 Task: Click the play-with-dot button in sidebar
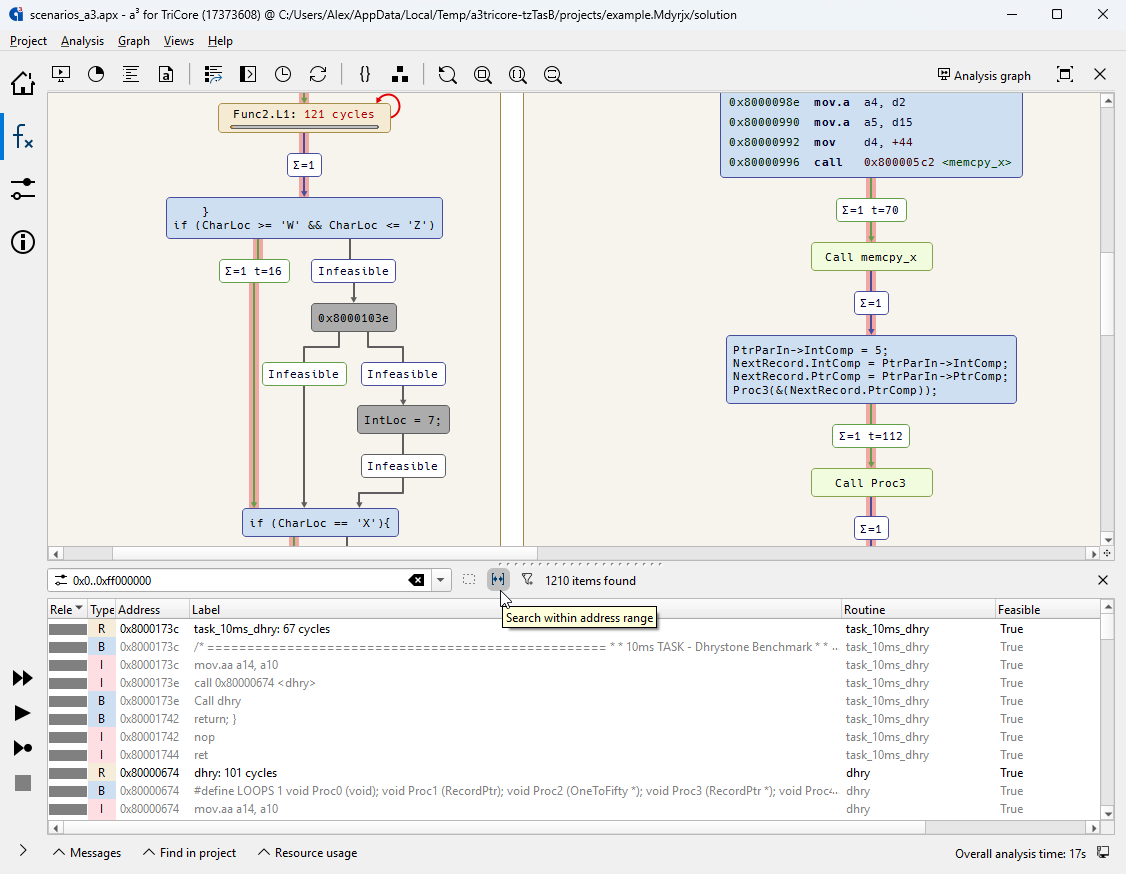(23, 748)
